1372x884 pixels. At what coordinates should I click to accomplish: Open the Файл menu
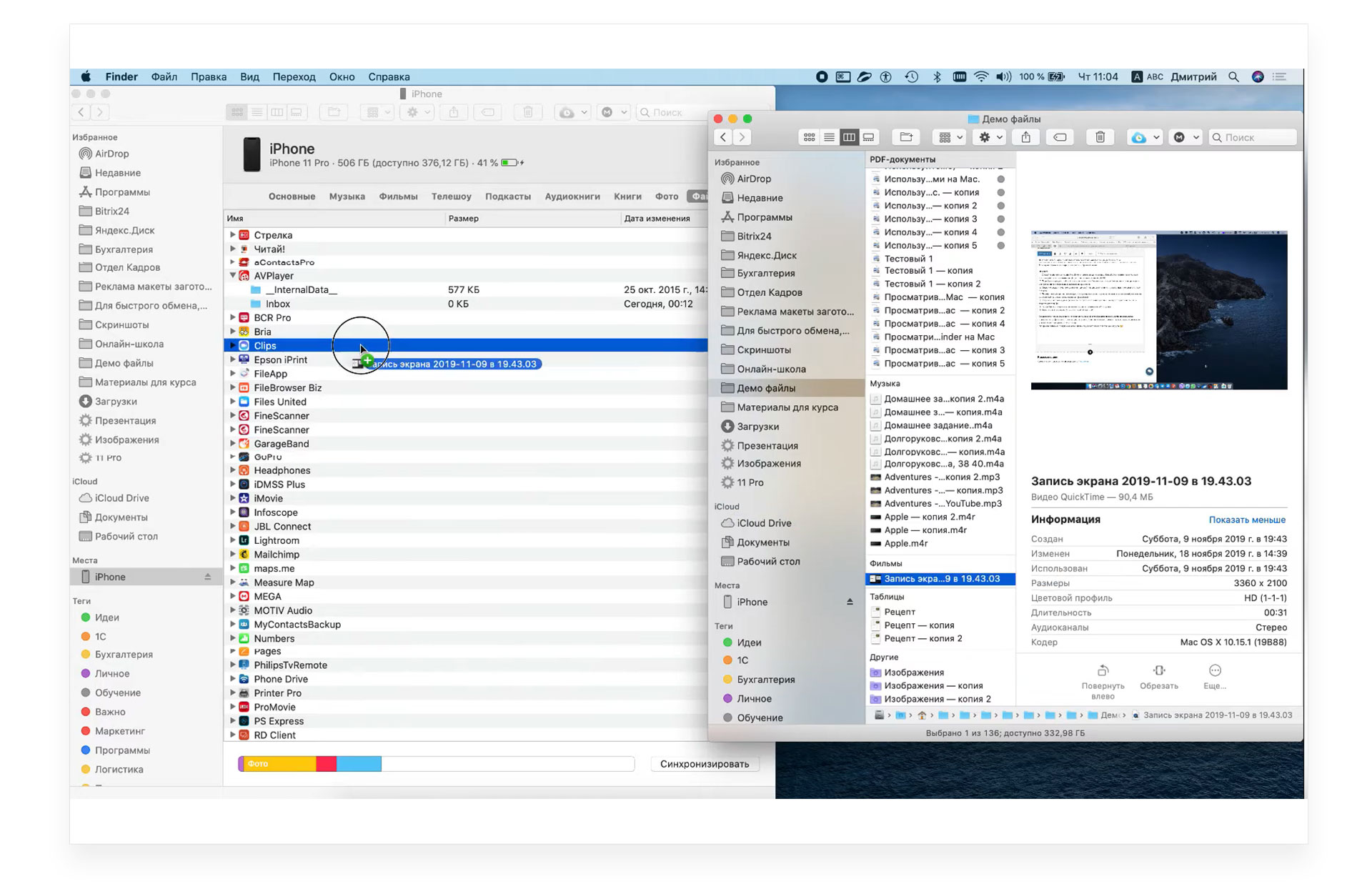tap(164, 76)
